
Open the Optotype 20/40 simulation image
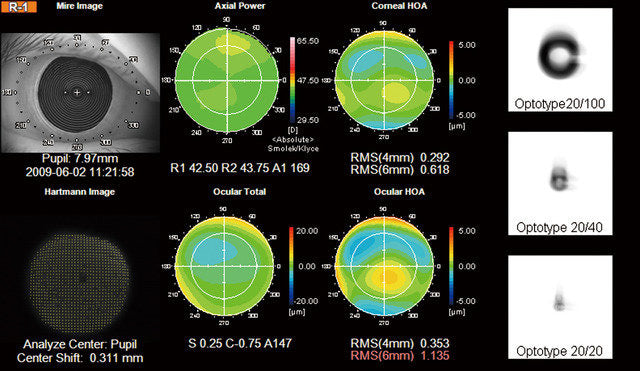pos(560,183)
